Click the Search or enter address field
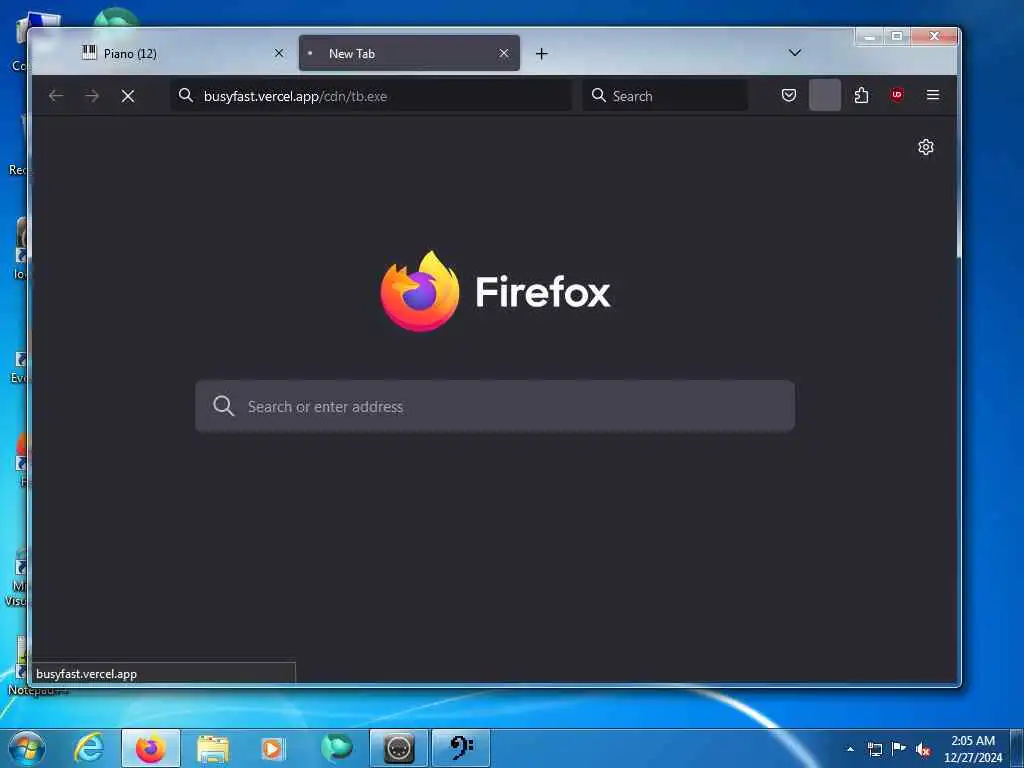Viewport: 1024px width, 768px height. (x=495, y=406)
